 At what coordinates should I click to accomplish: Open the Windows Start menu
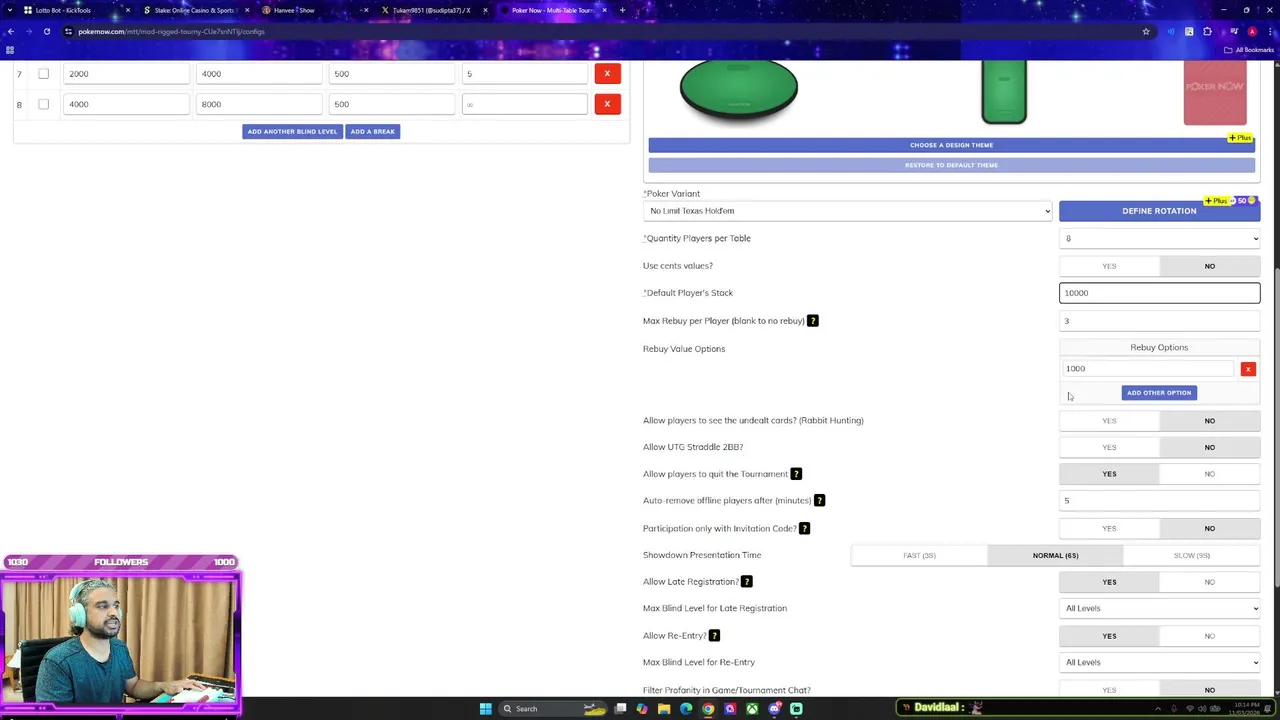[485, 709]
